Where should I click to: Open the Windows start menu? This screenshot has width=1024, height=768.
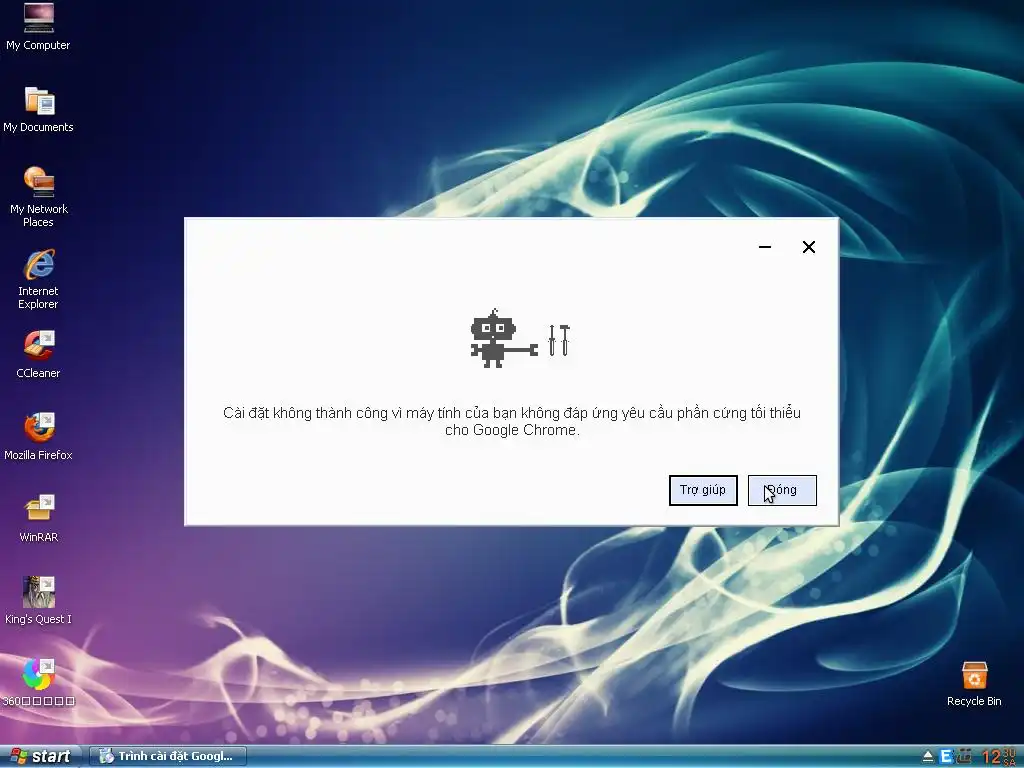click(40, 756)
